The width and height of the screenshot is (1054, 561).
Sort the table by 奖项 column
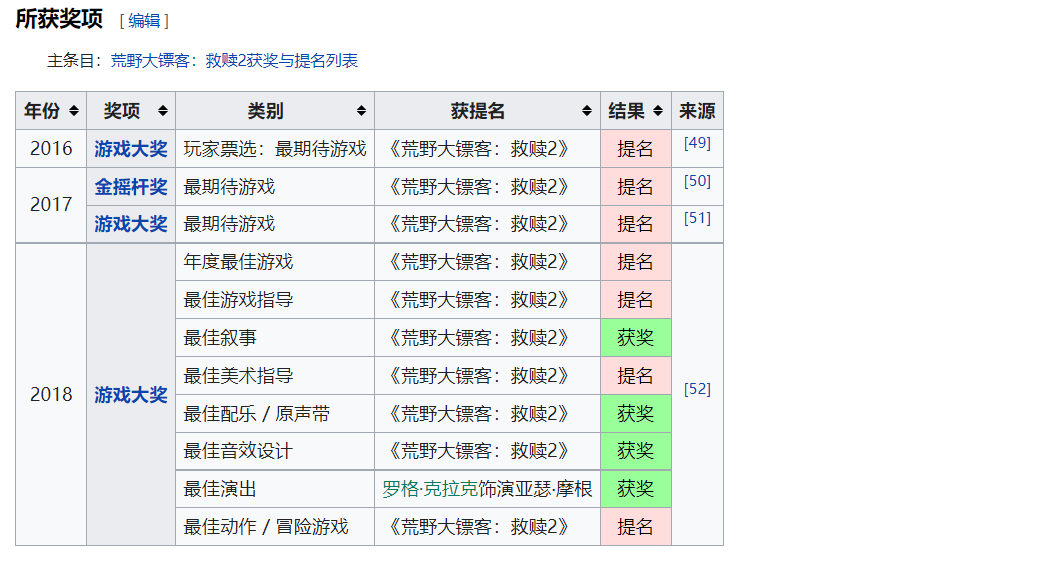[x=163, y=111]
